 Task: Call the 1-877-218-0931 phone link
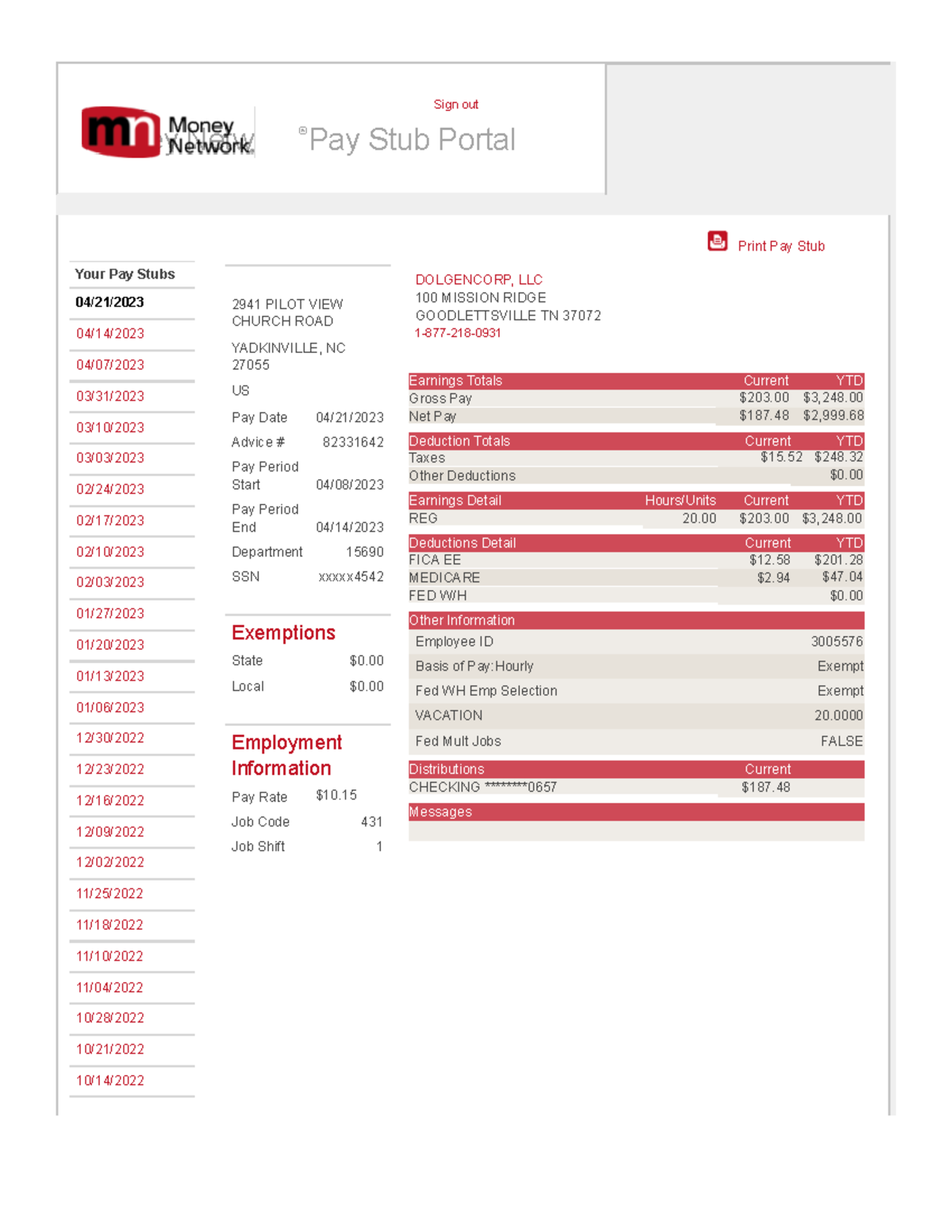tap(458, 333)
